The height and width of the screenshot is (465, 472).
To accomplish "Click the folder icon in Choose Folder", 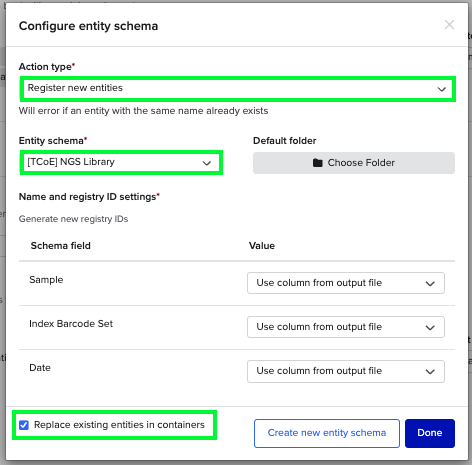I will [318, 163].
